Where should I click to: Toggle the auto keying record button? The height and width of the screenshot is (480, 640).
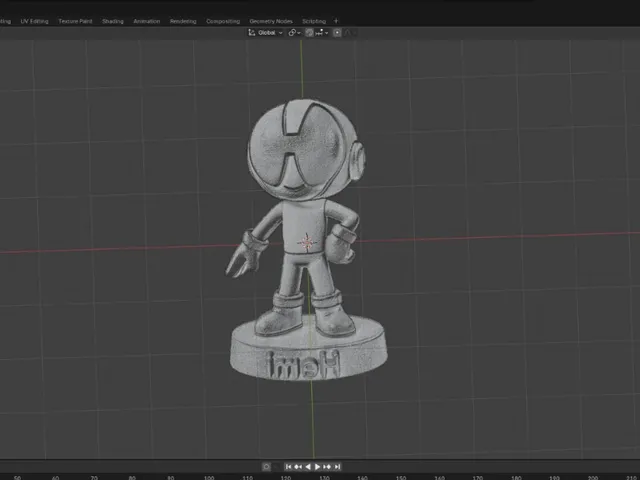tap(266, 467)
